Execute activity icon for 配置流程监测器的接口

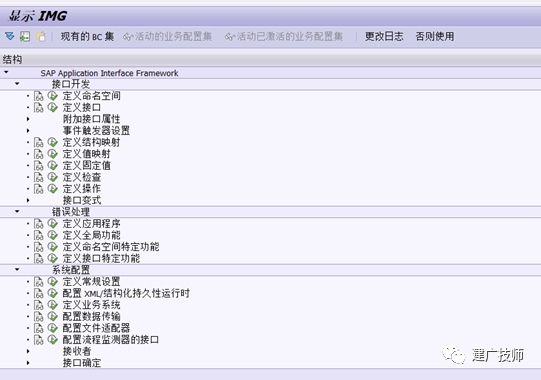tap(52, 340)
